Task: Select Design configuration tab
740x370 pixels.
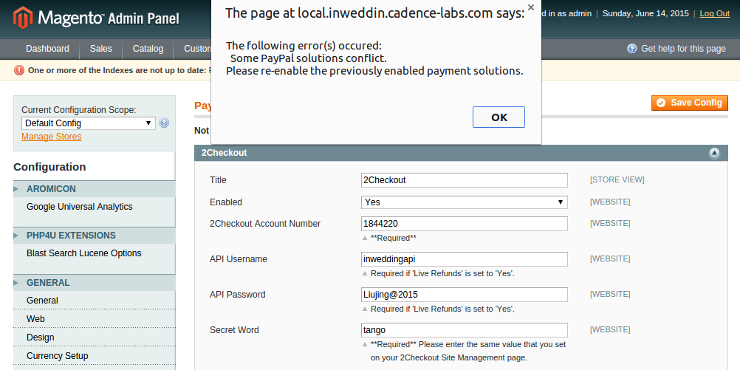Action: tap(40, 337)
